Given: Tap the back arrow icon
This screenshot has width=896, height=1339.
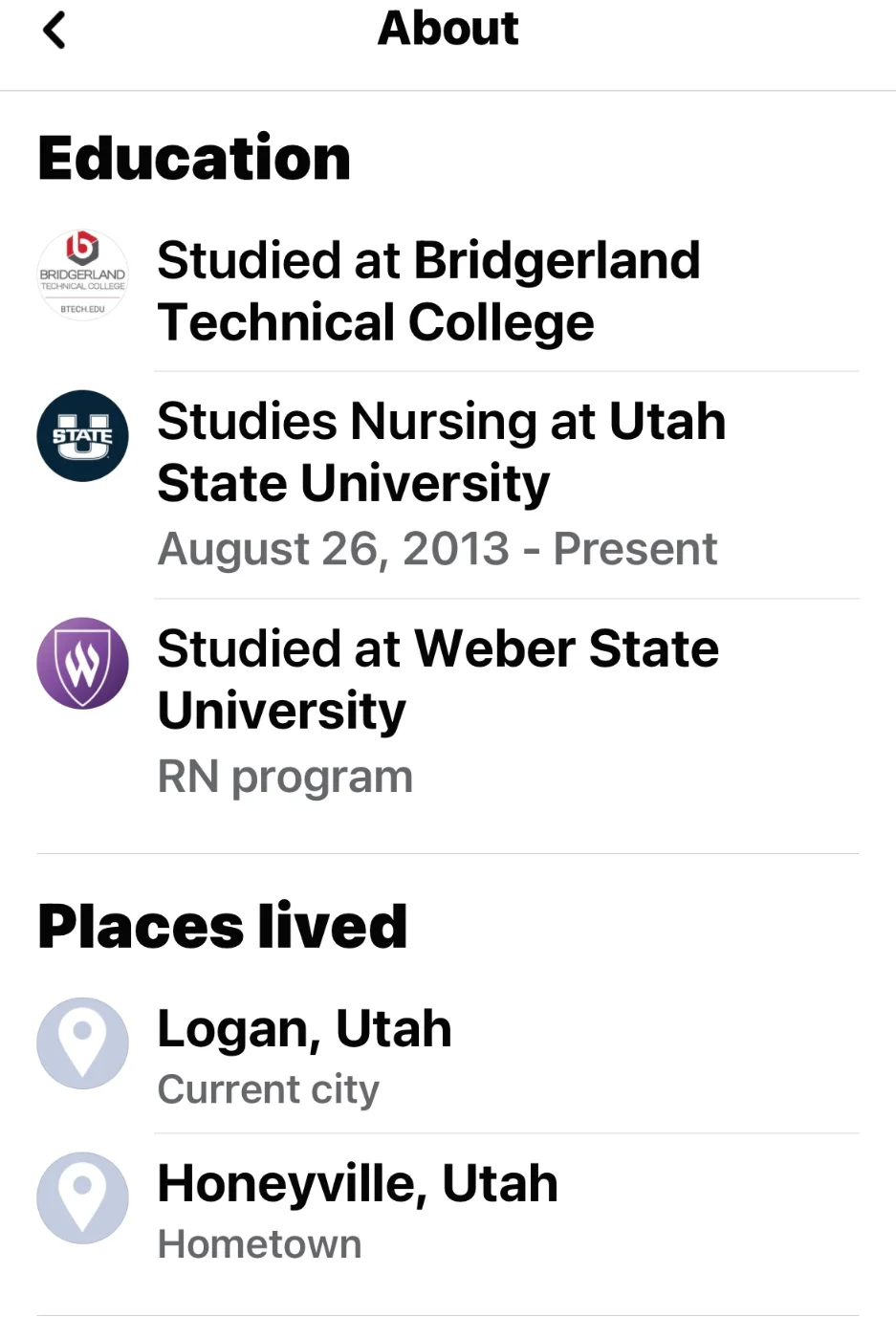Looking at the screenshot, I should click(x=55, y=31).
